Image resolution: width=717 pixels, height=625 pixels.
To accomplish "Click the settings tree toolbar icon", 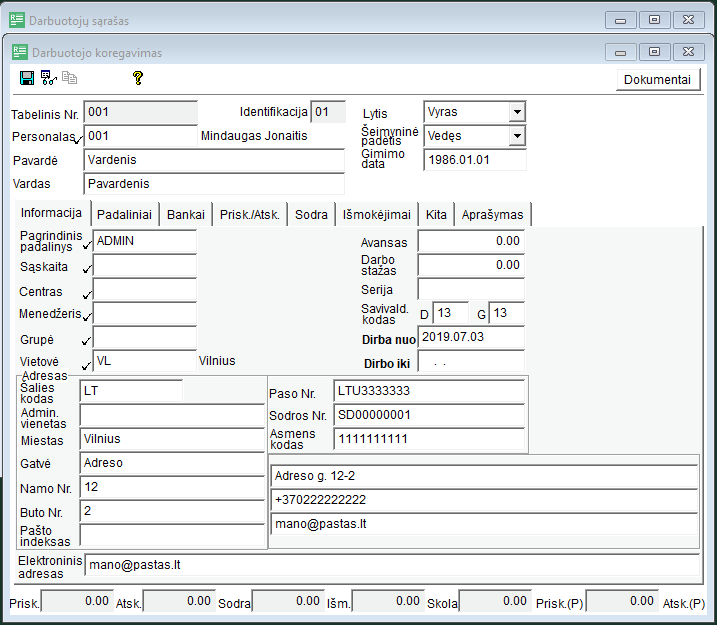I will pyautogui.click(x=48, y=78).
